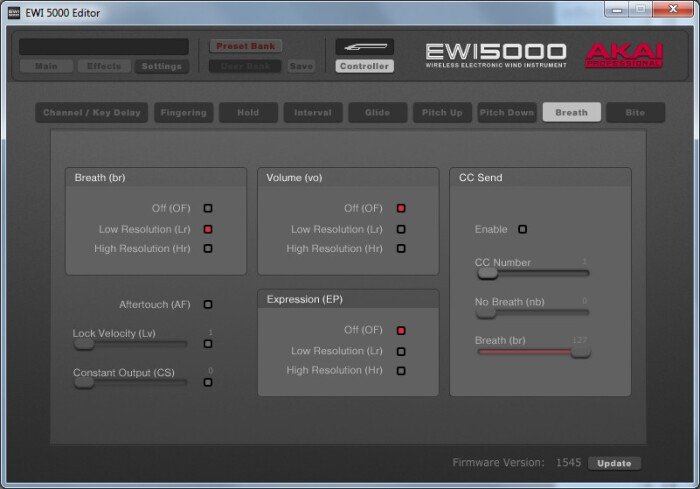Switch to the Interval tab
Screen dimensions: 700x489
tap(313, 113)
